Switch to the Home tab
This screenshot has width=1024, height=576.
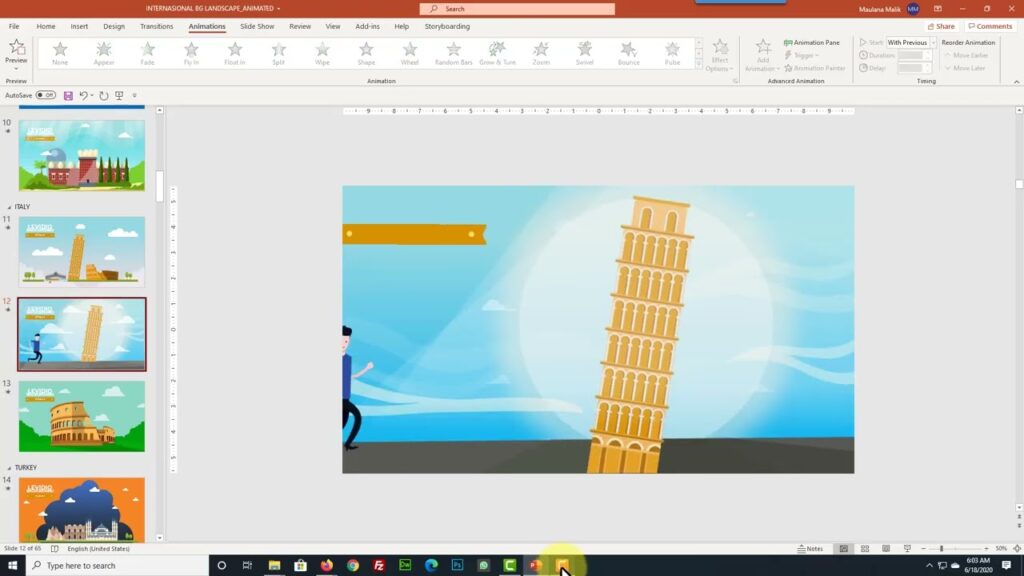[x=46, y=26]
